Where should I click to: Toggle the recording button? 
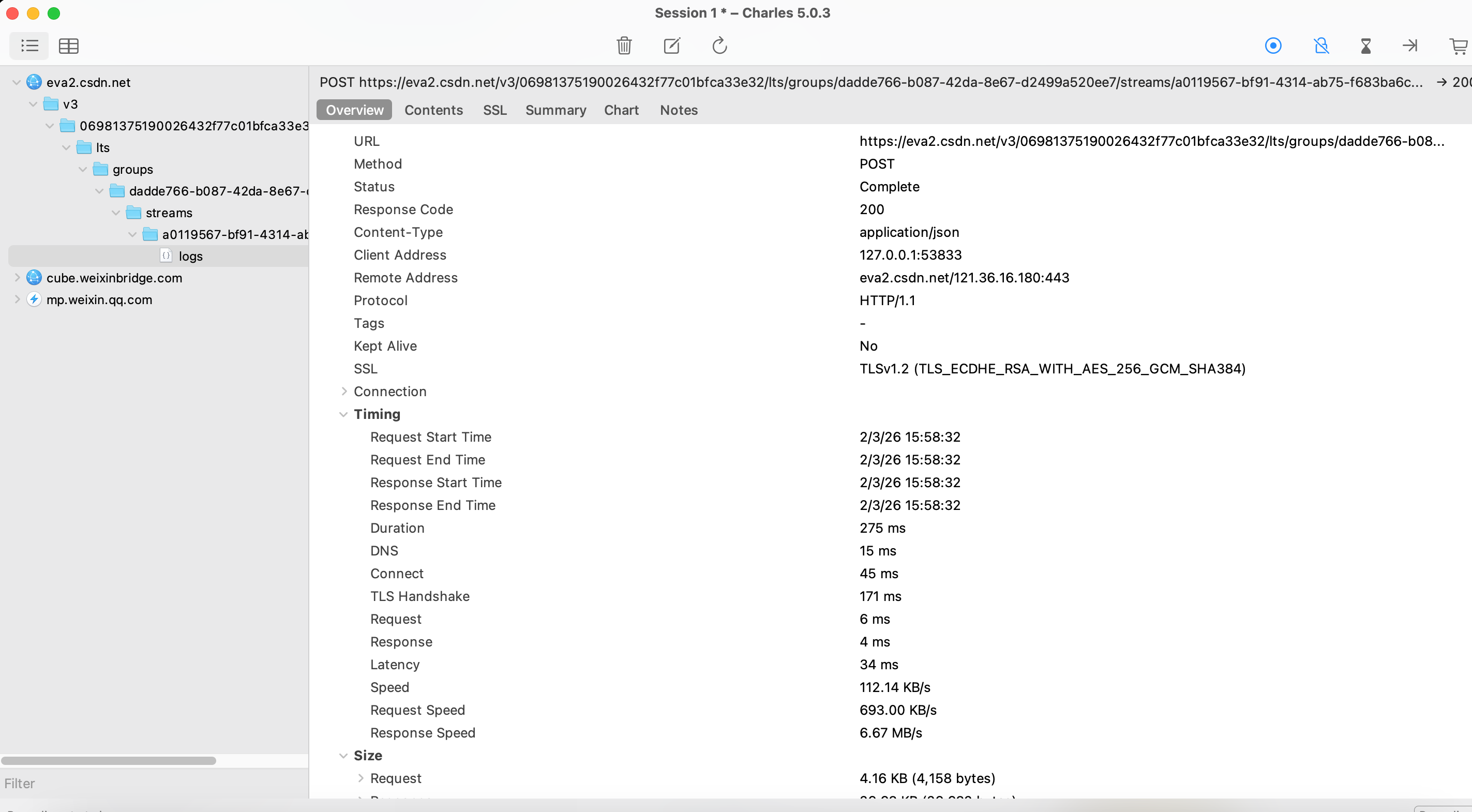1273,46
